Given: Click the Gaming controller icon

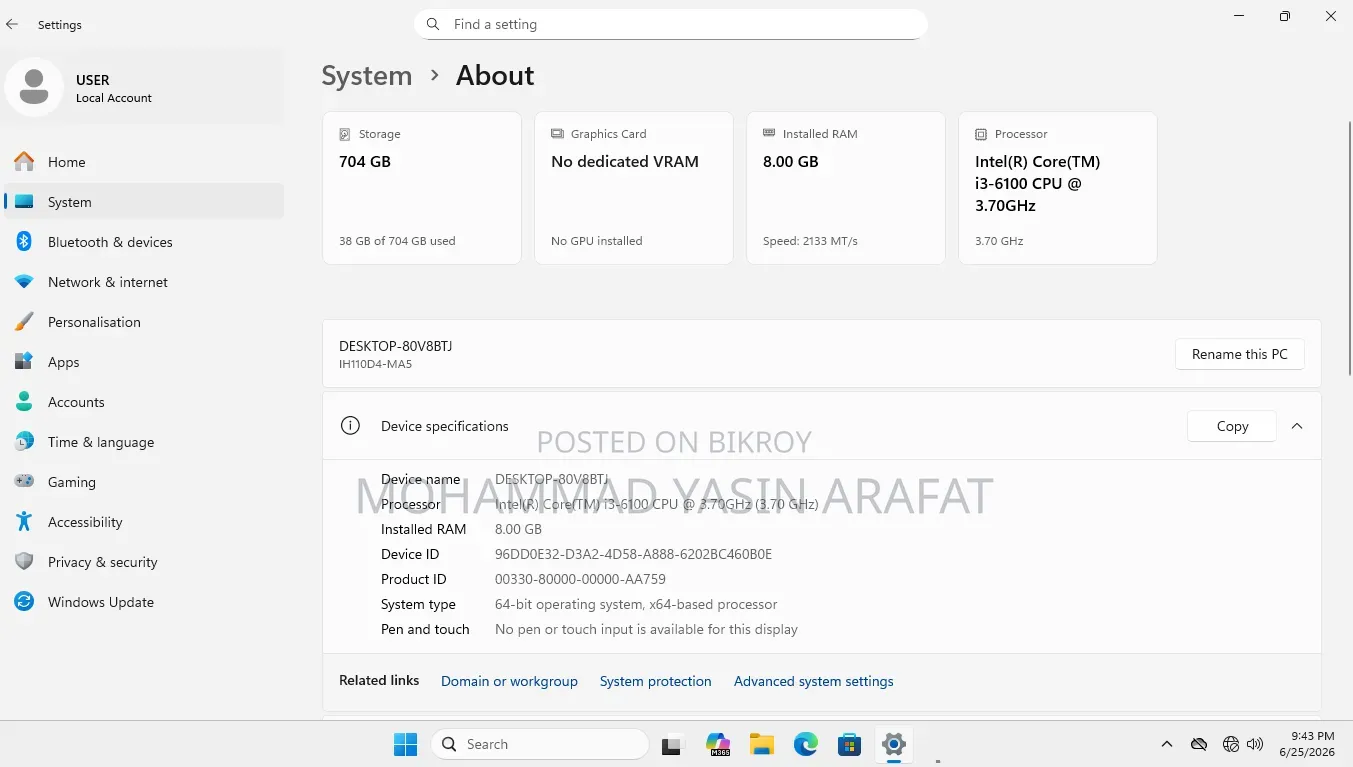Looking at the screenshot, I should 24,482.
